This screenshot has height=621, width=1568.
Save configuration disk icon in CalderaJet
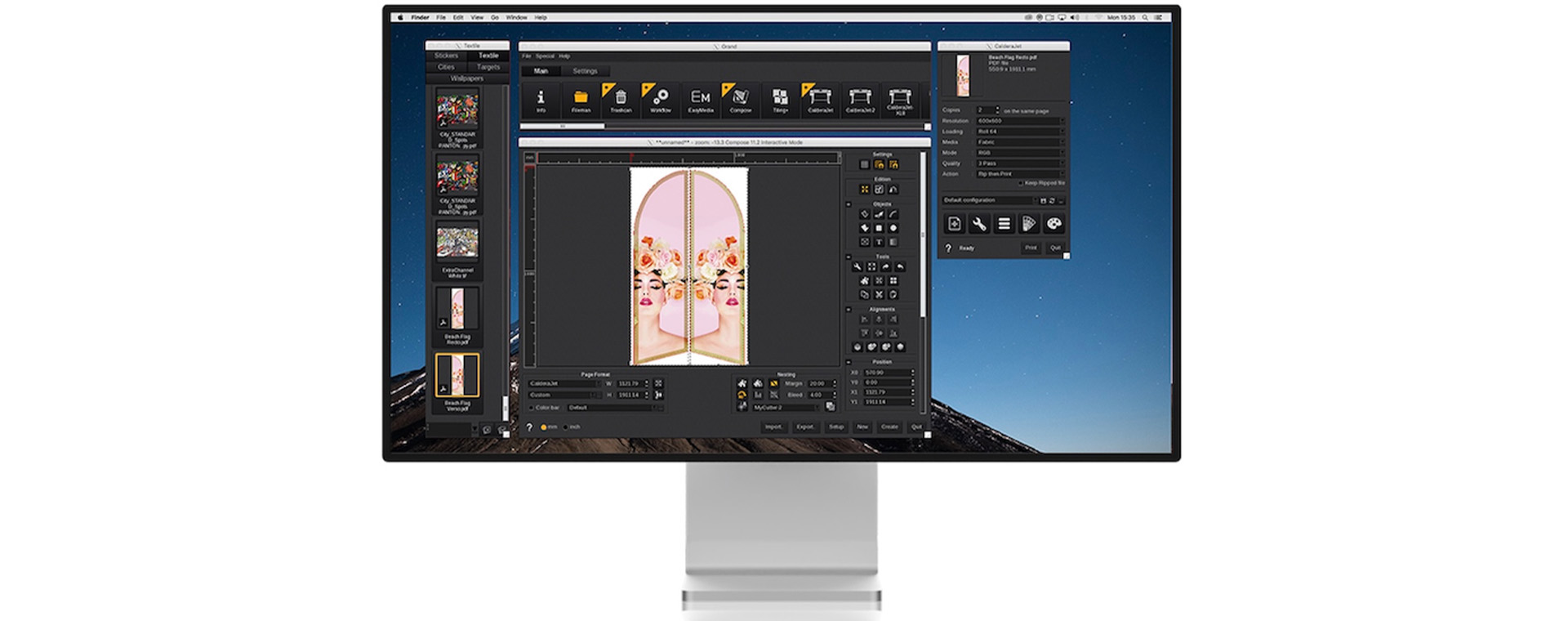[1043, 200]
